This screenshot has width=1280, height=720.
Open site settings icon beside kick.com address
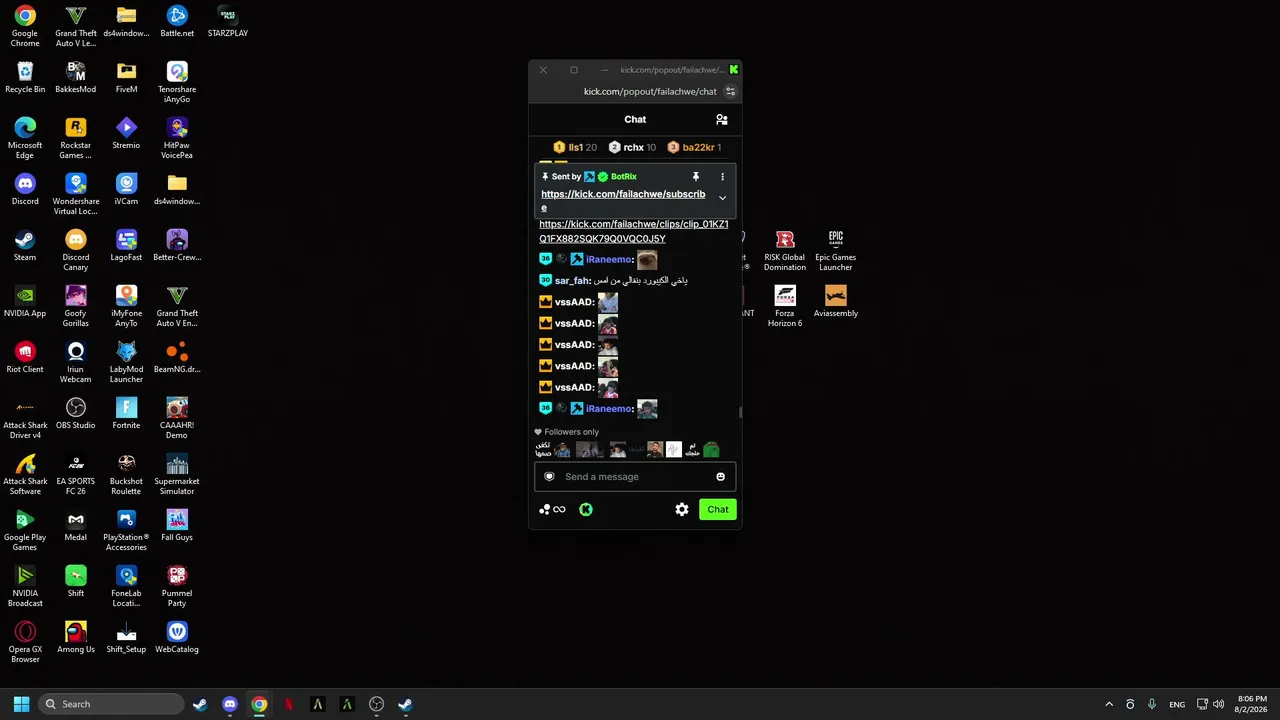tap(730, 92)
